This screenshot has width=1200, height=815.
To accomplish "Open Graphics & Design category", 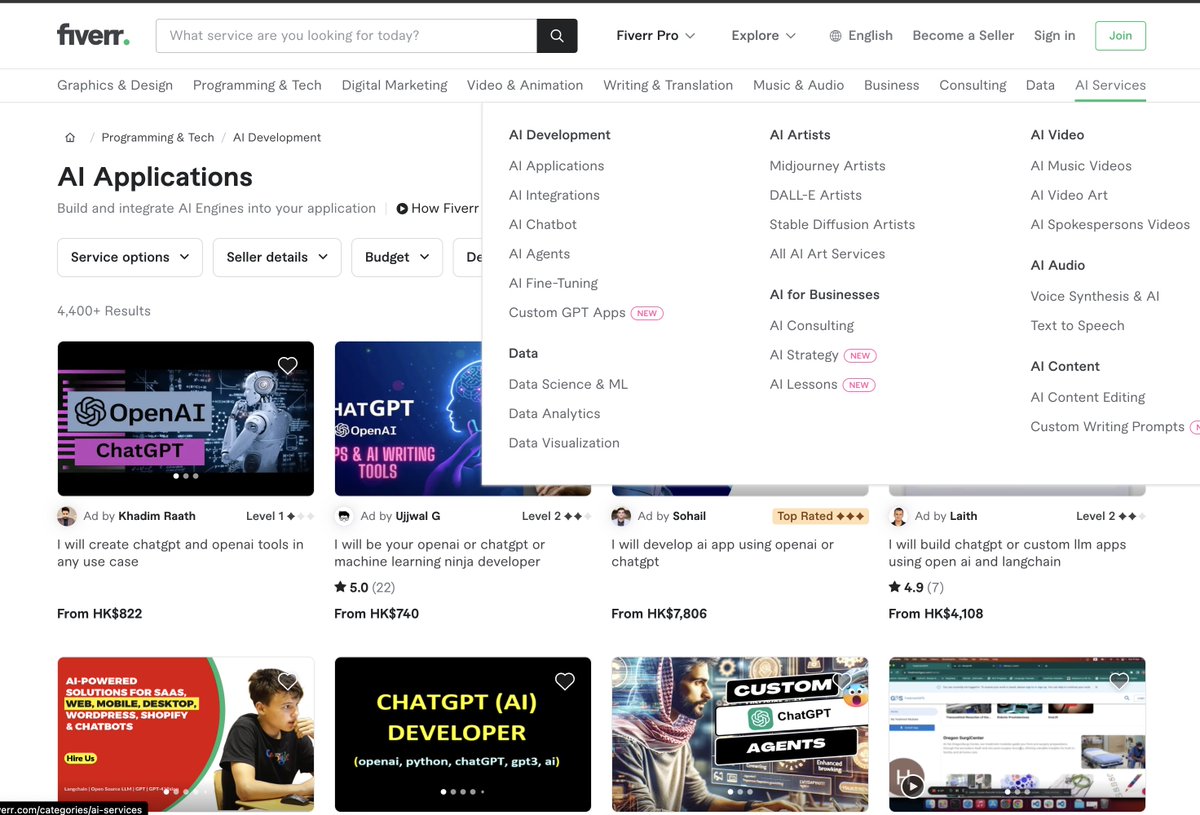I will pyautogui.click(x=115, y=85).
